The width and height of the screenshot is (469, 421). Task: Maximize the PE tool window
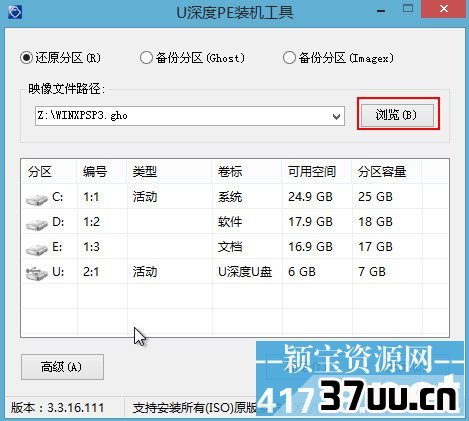click(408, 9)
